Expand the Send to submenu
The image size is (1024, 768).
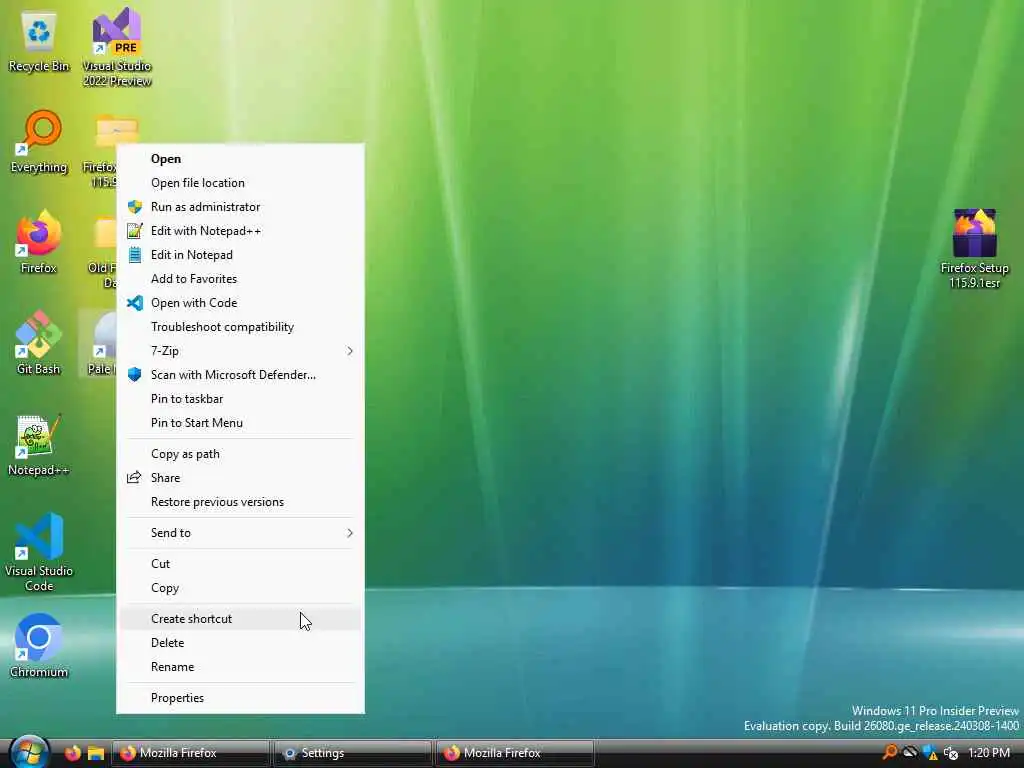coord(240,533)
